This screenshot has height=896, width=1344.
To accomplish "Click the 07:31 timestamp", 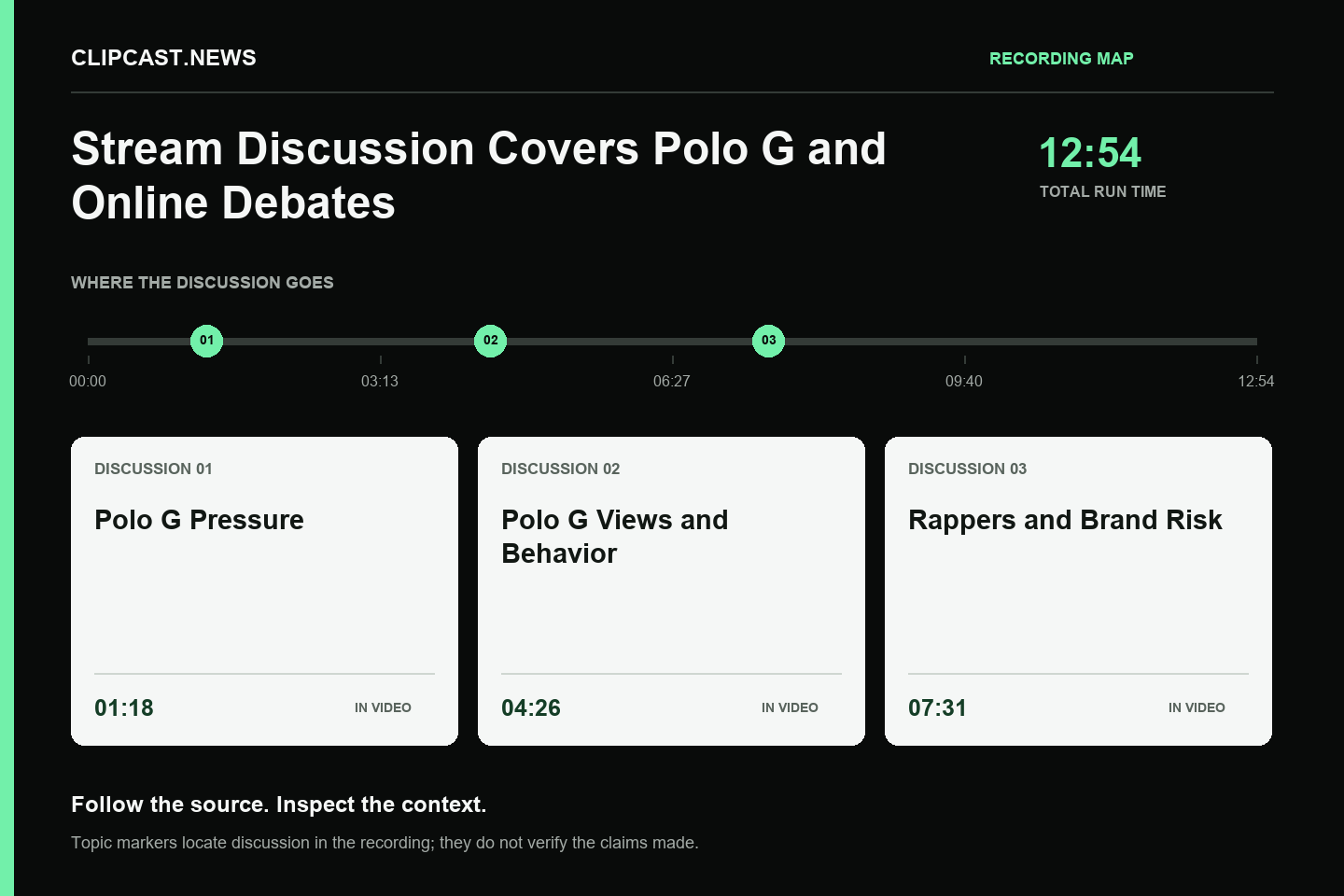I will tap(938, 707).
